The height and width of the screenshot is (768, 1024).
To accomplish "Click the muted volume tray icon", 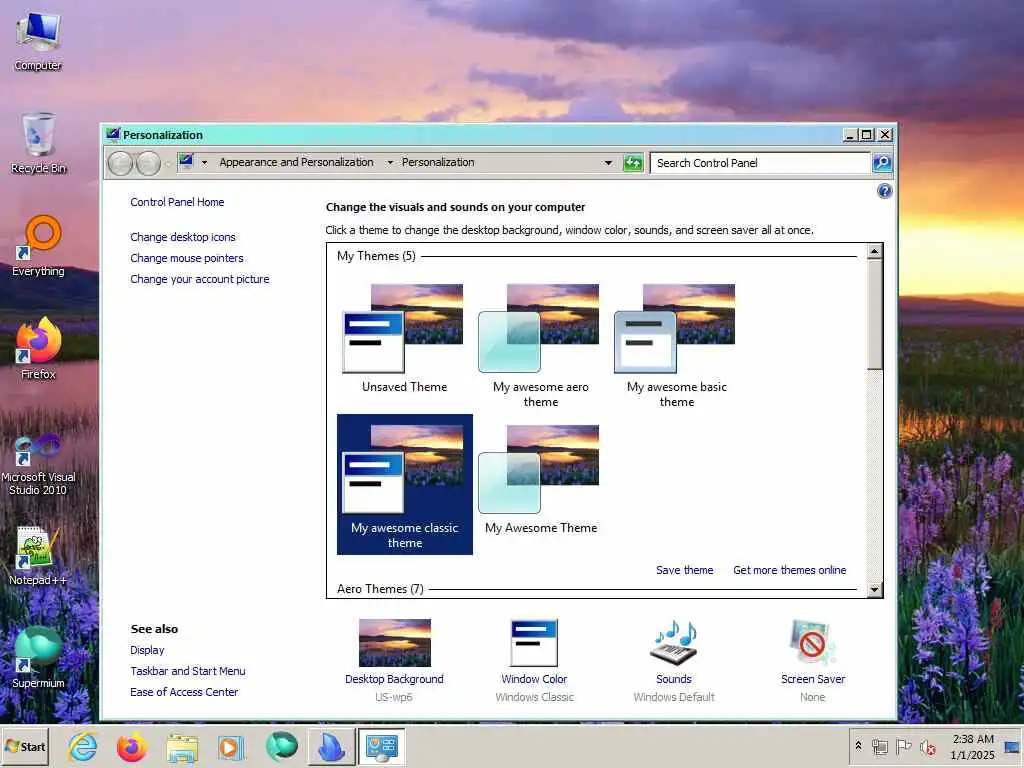I will [x=927, y=746].
